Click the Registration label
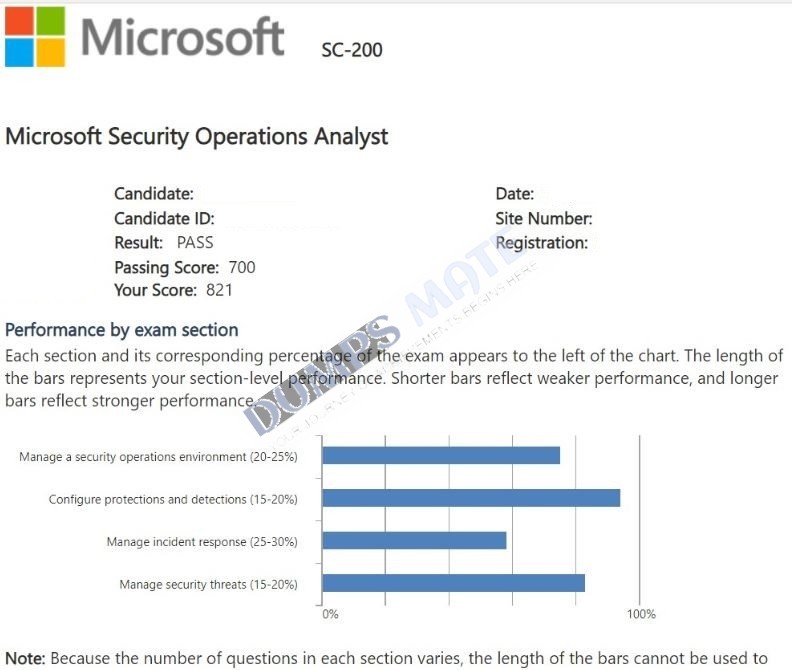The height and width of the screenshot is (670, 792). [541, 243]
